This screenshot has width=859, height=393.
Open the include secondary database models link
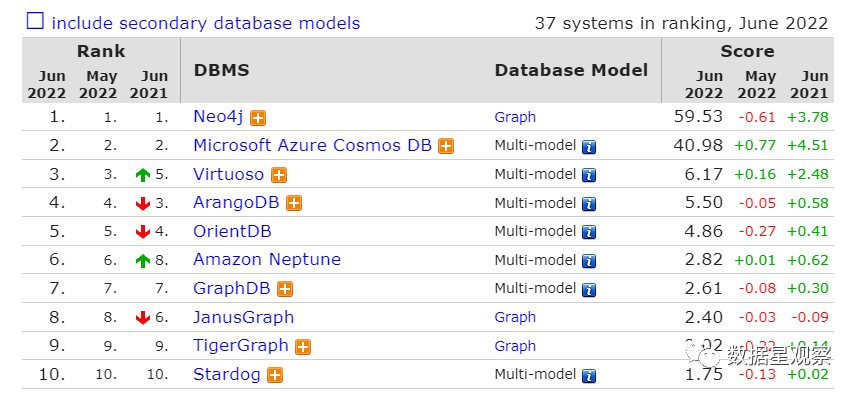pos(205,23)
